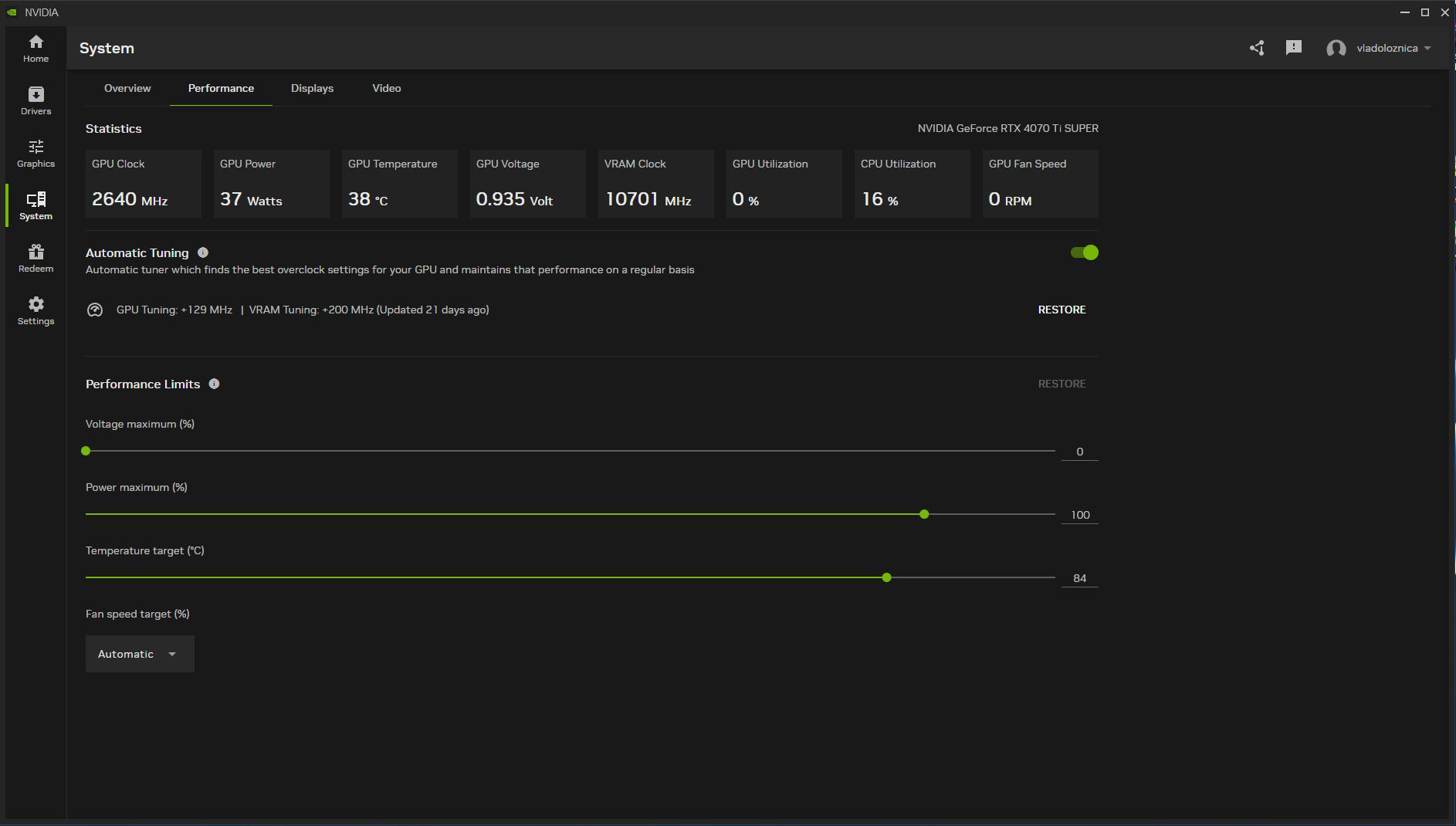This screenshot has height=826, width=1456.
Task: Click the Temperature target value field
Action: pyautogui.click(x=1080, y=578)
